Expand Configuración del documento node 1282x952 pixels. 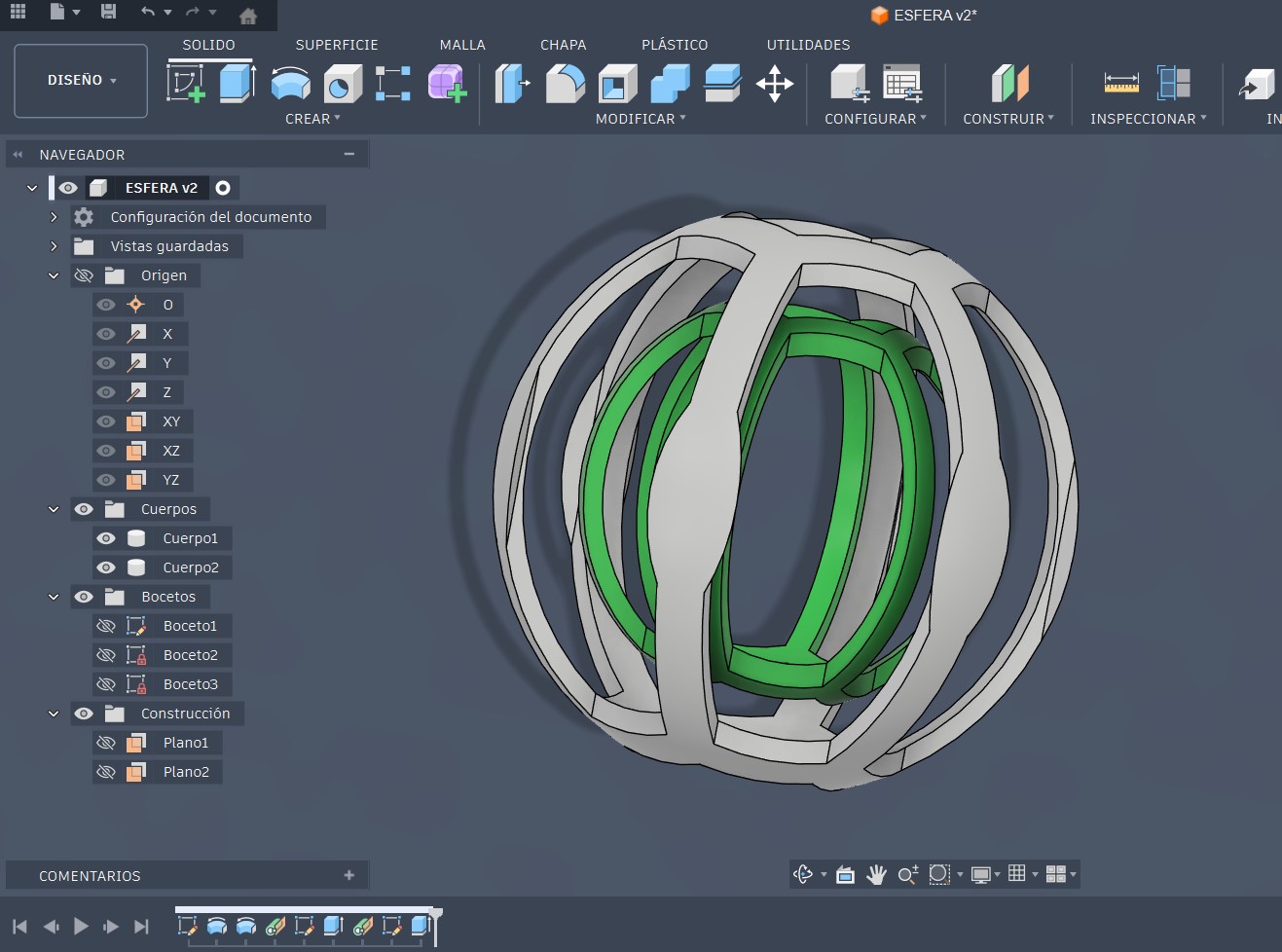pyautogui.click(x=55, y=217)
